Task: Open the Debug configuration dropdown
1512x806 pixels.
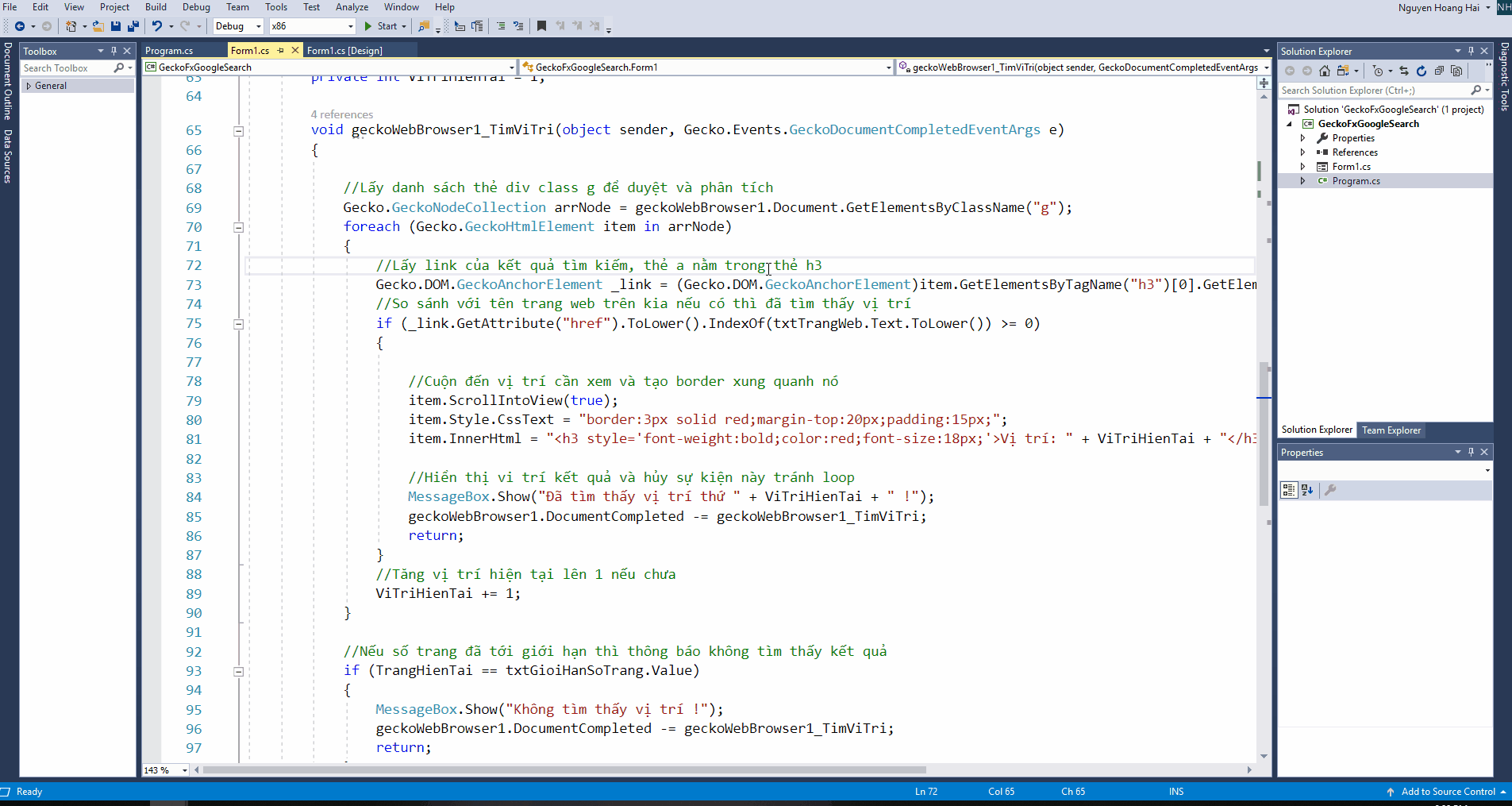Action: [259, 26]
